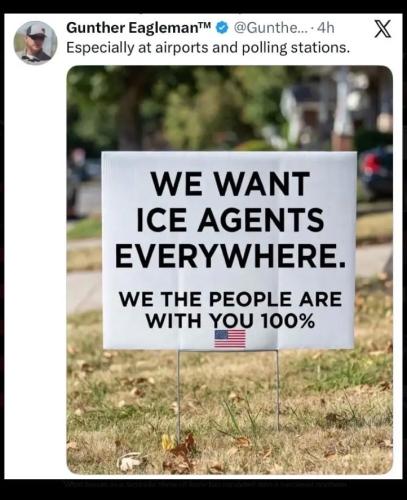Open Gunther Eagleman's profile avatar
The height and width of the screenshot is (500, 407).
(x=35, y=43)
